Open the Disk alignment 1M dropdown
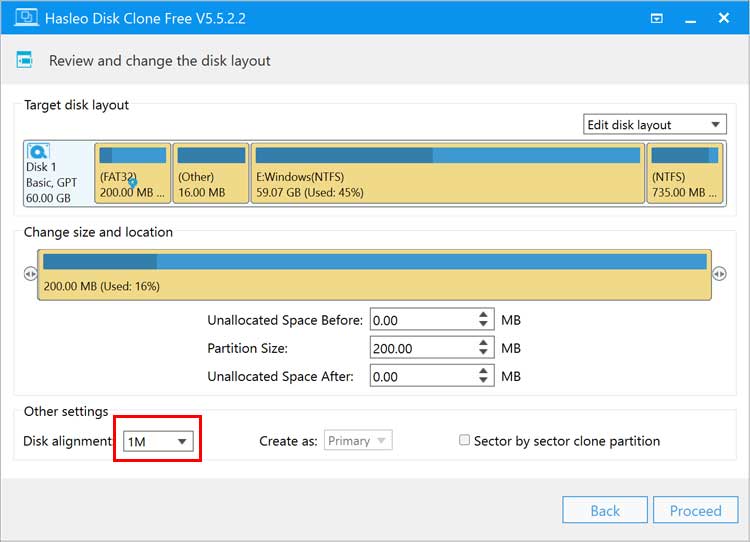This screenshot has width=750, height=542. (x=158, y=441)
